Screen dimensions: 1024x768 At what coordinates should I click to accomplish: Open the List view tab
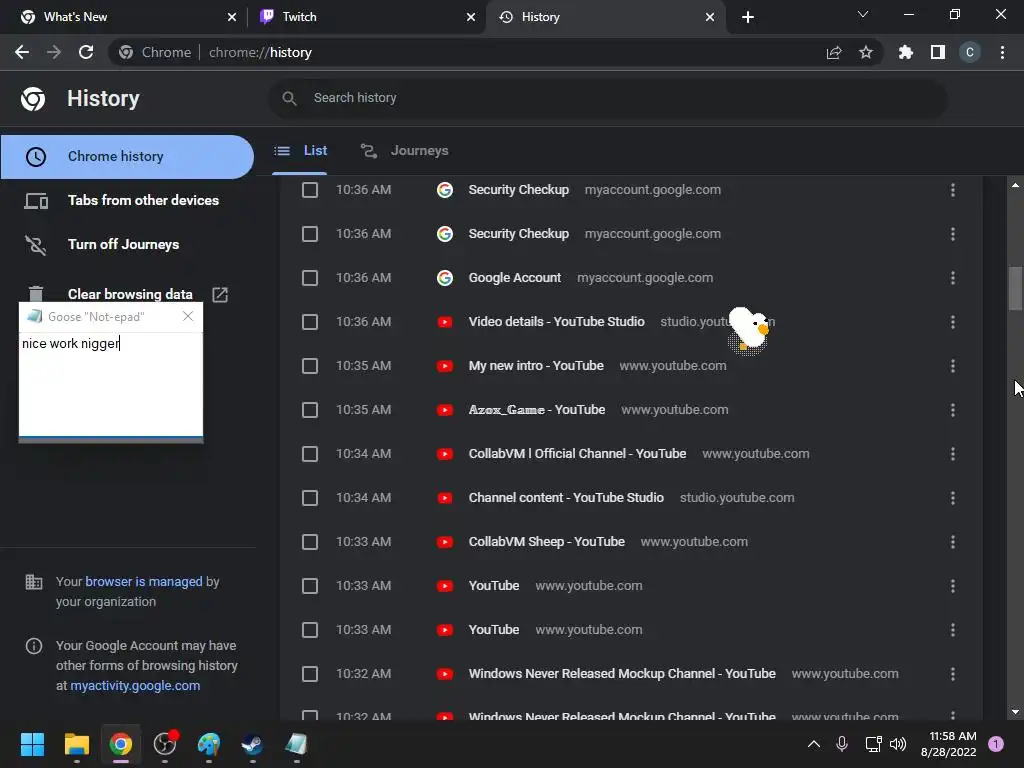tap(300, 151)
